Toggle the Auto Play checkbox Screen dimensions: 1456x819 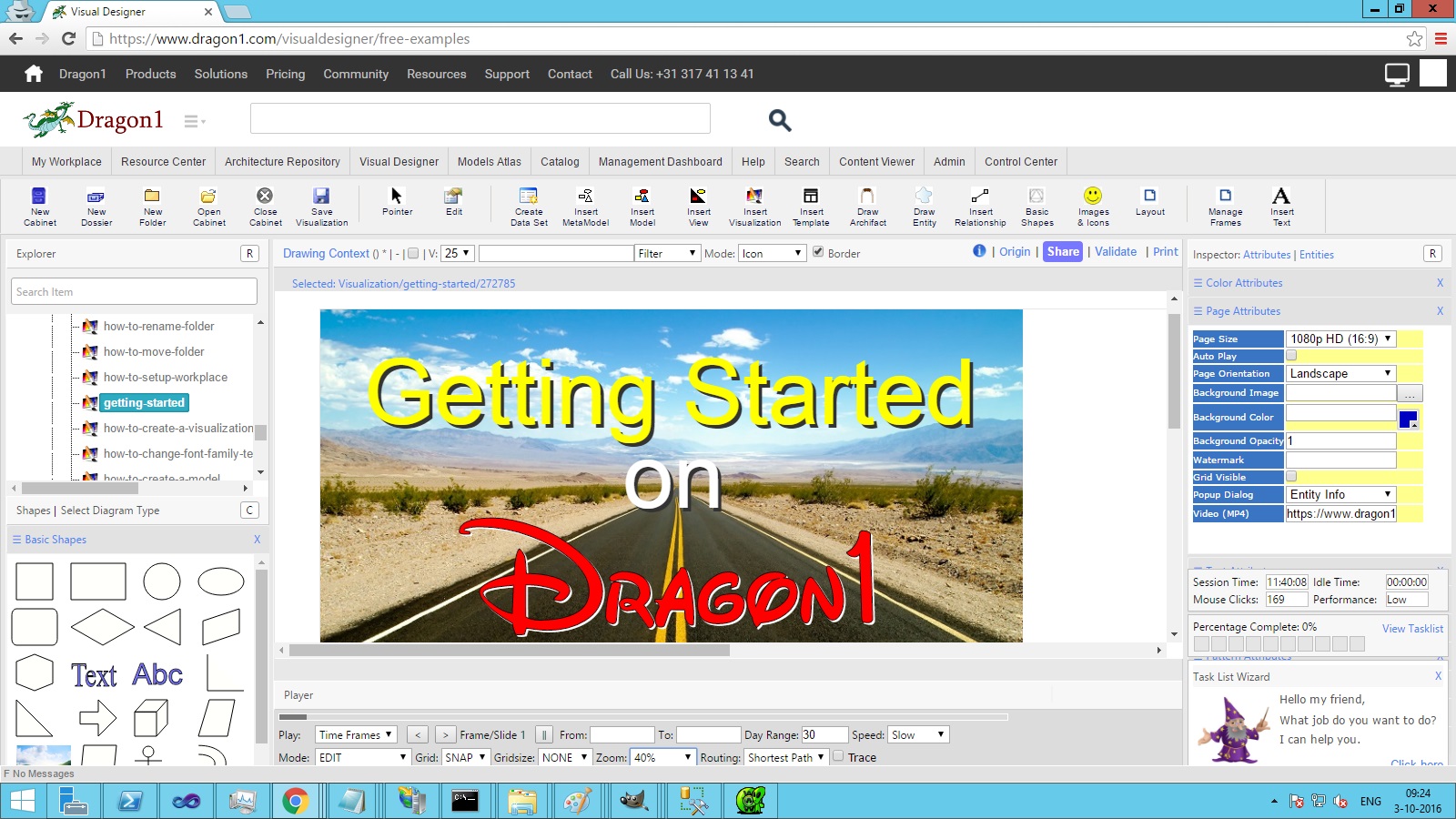(1291, 356)
